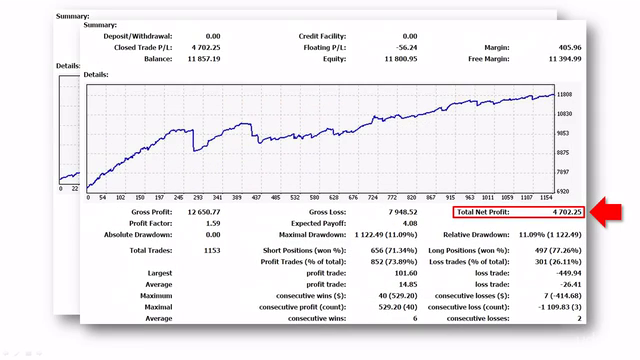The image size is (640, 360).
Task: Select the Total Net Profit value 4 702.25
Action: tap(567, 212)
